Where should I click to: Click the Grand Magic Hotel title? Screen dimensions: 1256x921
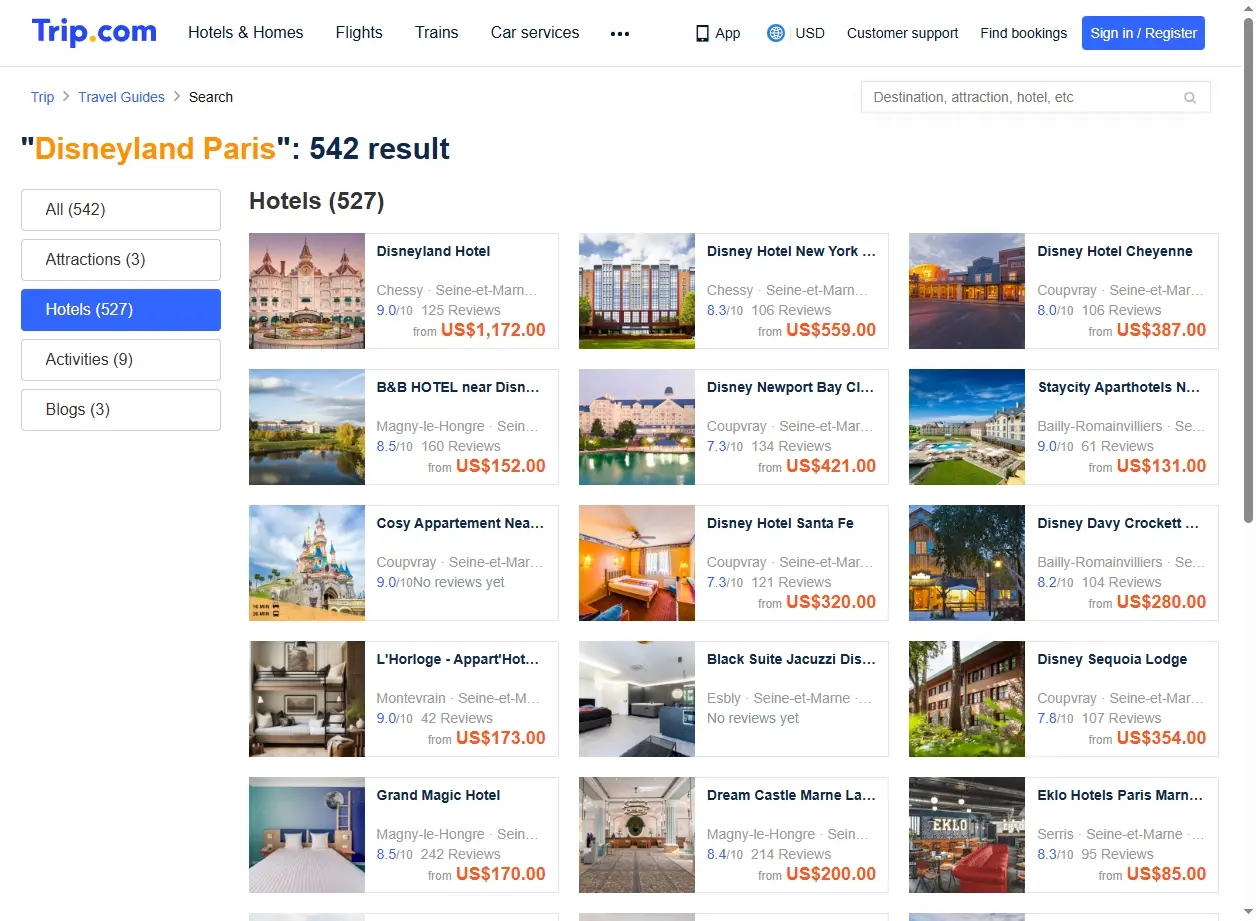pos(438,796)
